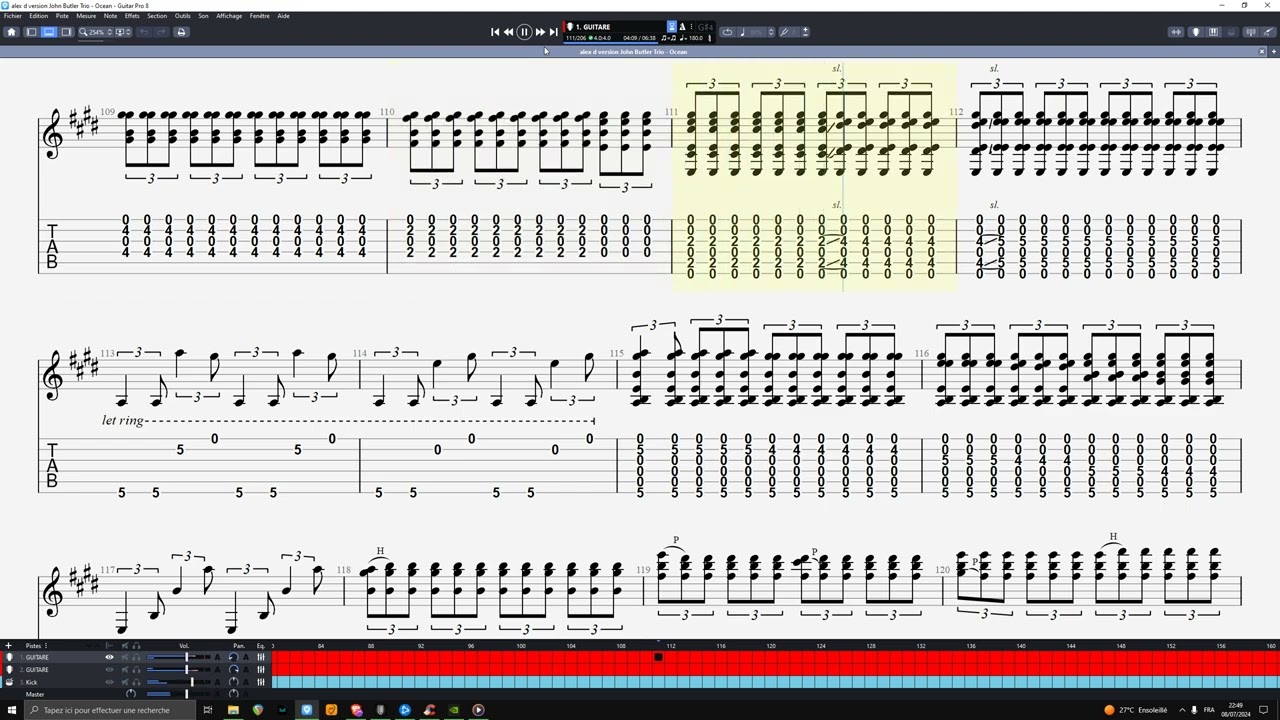This screenshot has height=720, width=1280.
Task: Fast forward to the next bar
Action: (x=540, y=32)
